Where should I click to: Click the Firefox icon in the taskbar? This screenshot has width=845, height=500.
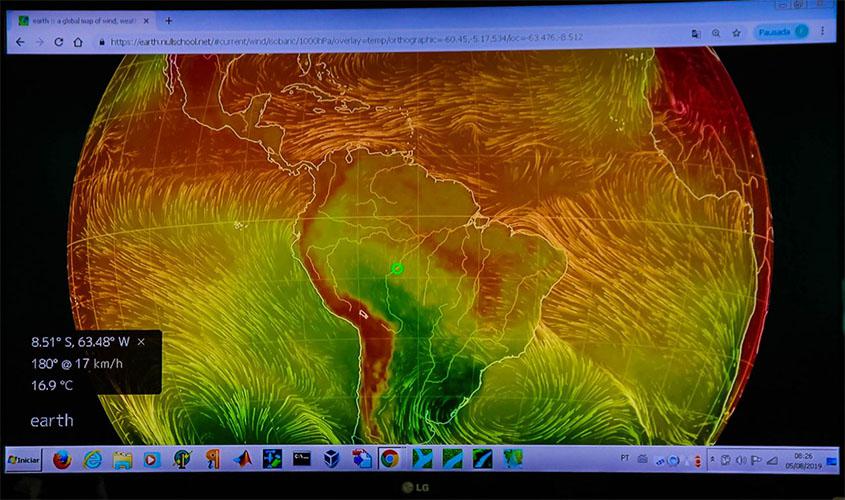(x=63, y=459)
